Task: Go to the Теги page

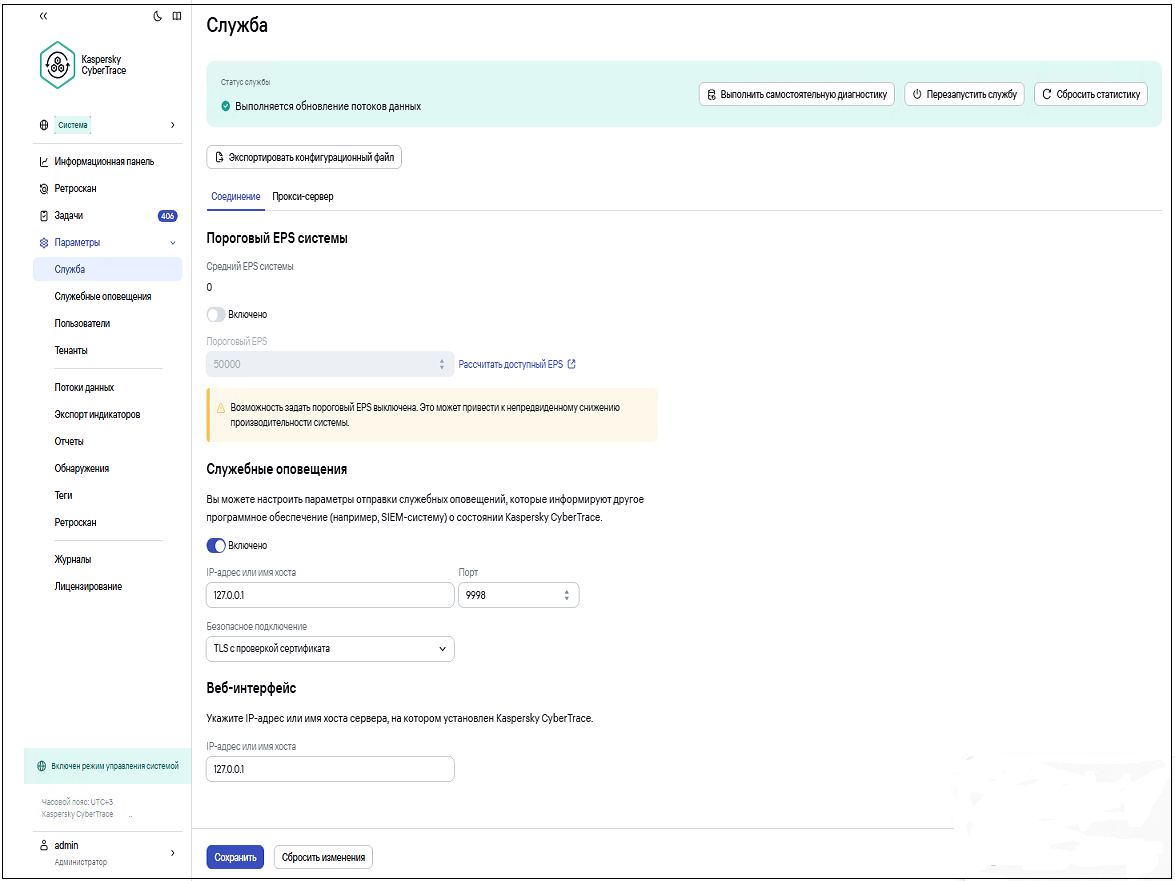Action: (63, 496)
